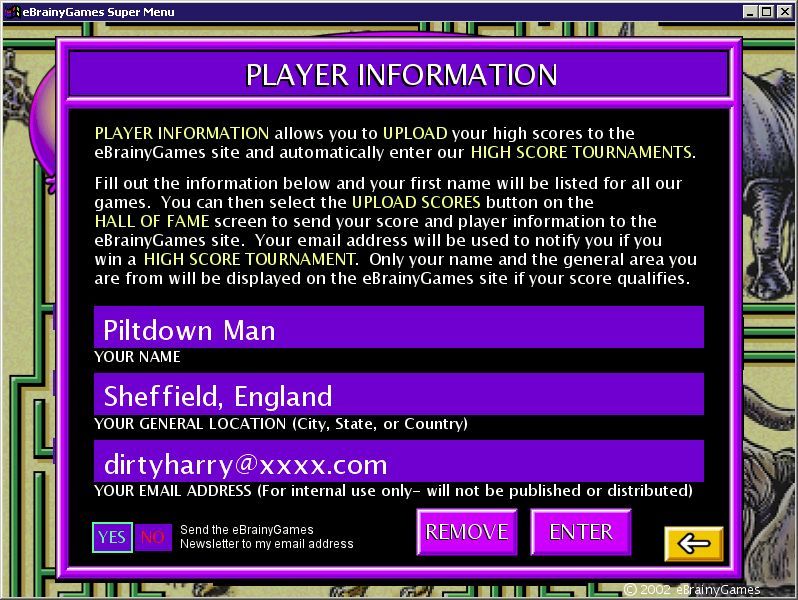Minimize the eBrainyGames Super Menu window

[749, 12]
